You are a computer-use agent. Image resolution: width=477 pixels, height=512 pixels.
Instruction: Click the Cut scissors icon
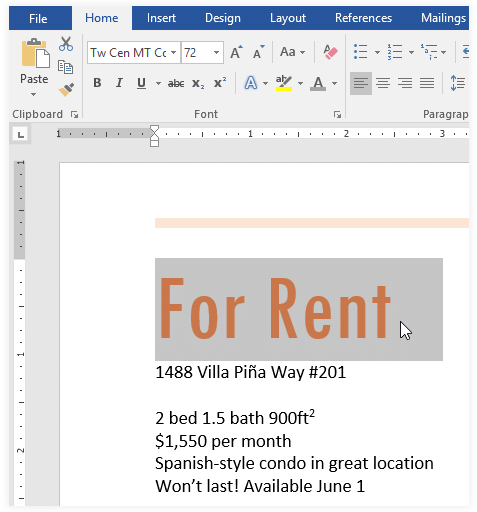(66, 44)
